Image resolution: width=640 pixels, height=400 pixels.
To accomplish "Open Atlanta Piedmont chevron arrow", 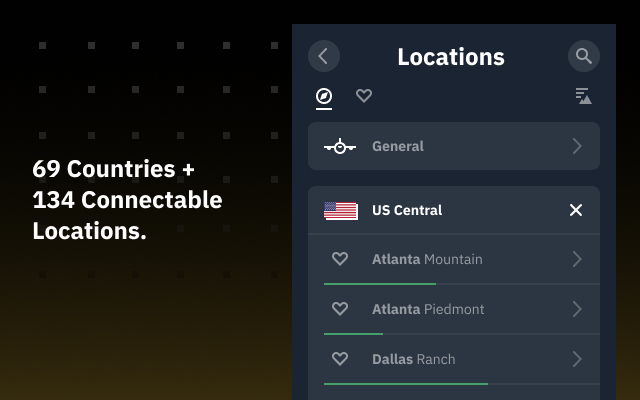I will [x=576, y=309].
